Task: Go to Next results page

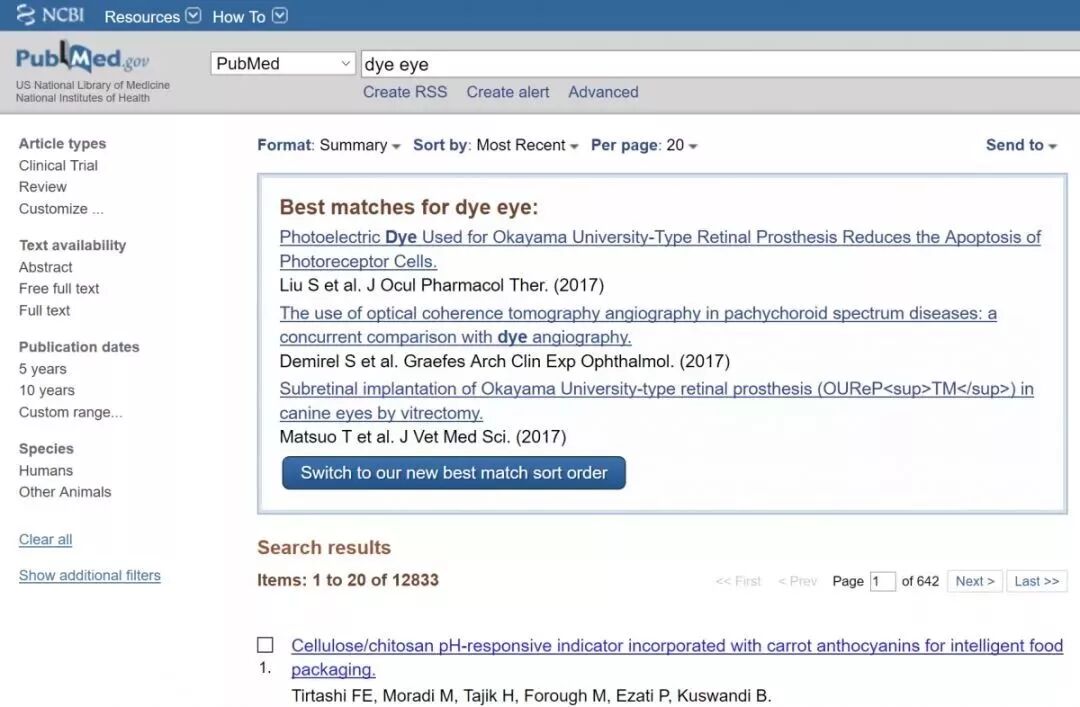Action: coord(975,581)
